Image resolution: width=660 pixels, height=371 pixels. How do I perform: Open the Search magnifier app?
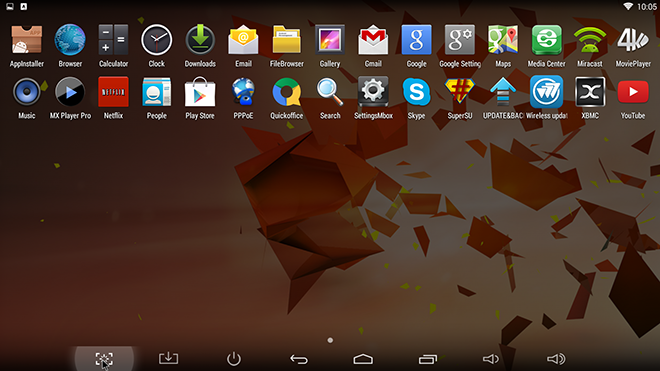330,92
